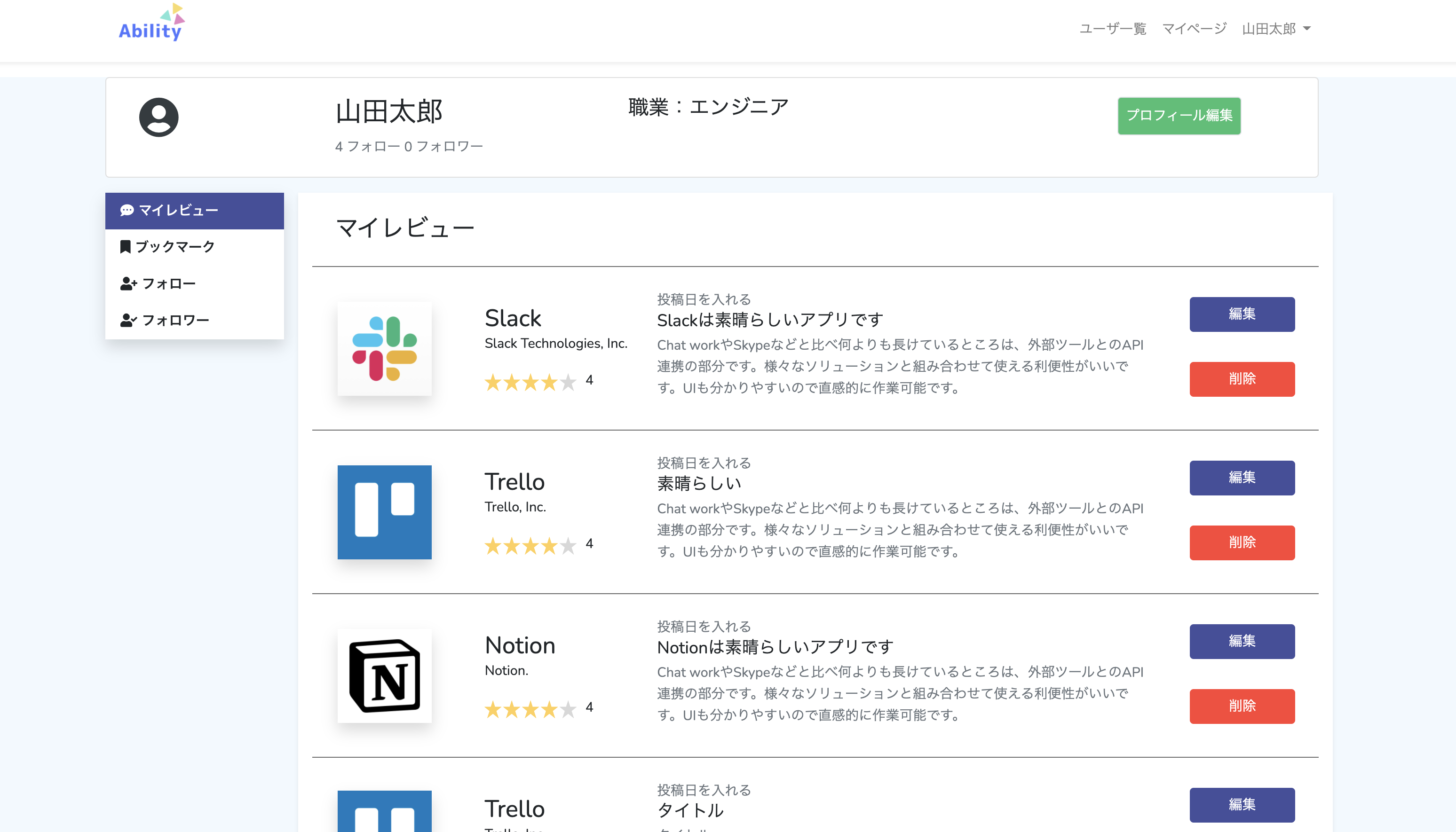This screenshot has width=1456, height=832.
Task: Click the bookmark icon in sidebar
Action: (x=125, y=247)
